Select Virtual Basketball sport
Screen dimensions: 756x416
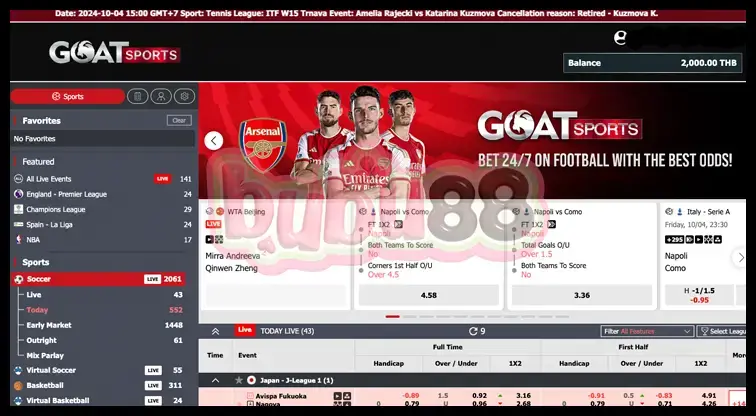pos(58,401)
